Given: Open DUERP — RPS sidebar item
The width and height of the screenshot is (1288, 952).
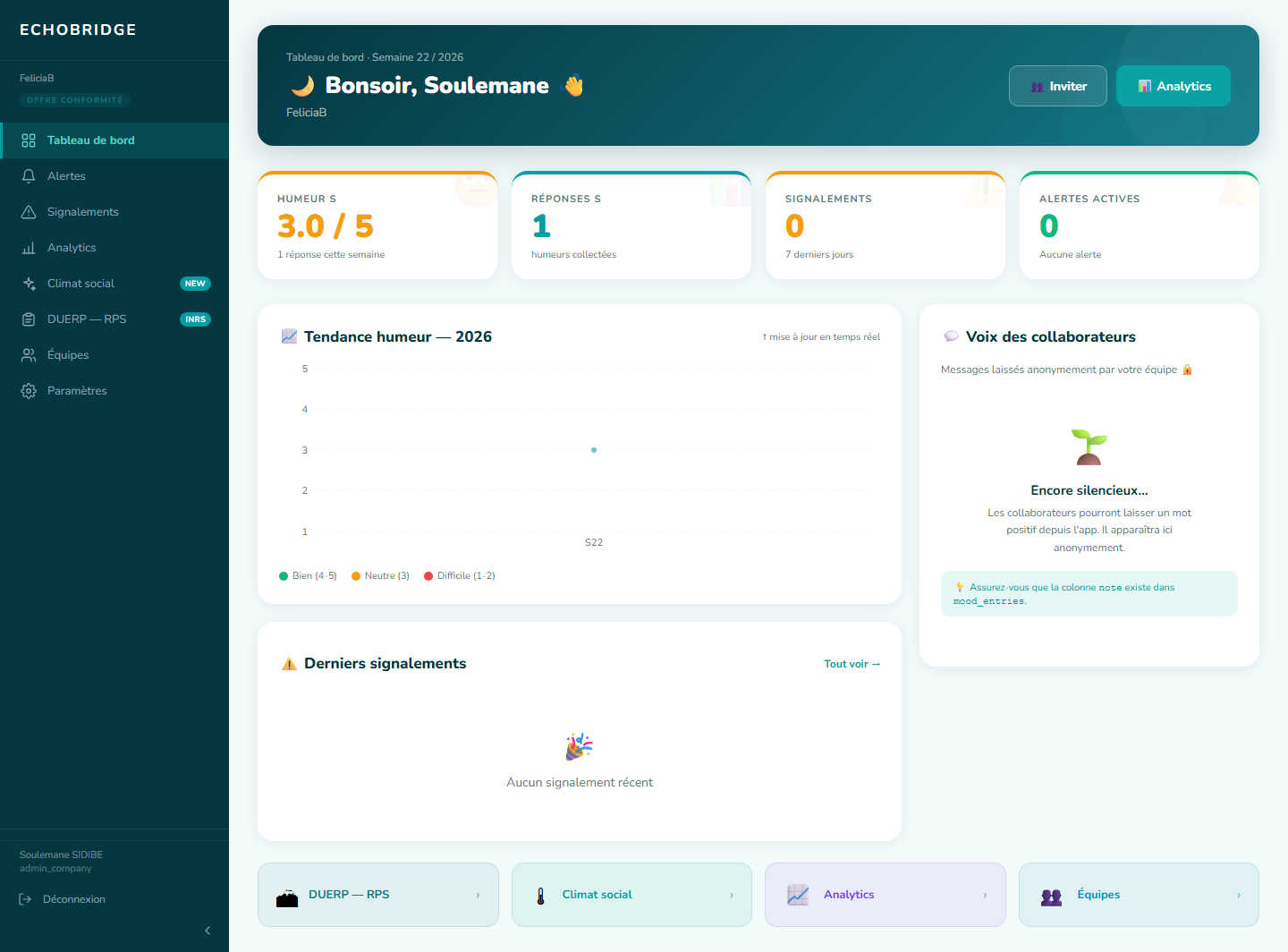Looking at the screenshot, I should [114, 319].
